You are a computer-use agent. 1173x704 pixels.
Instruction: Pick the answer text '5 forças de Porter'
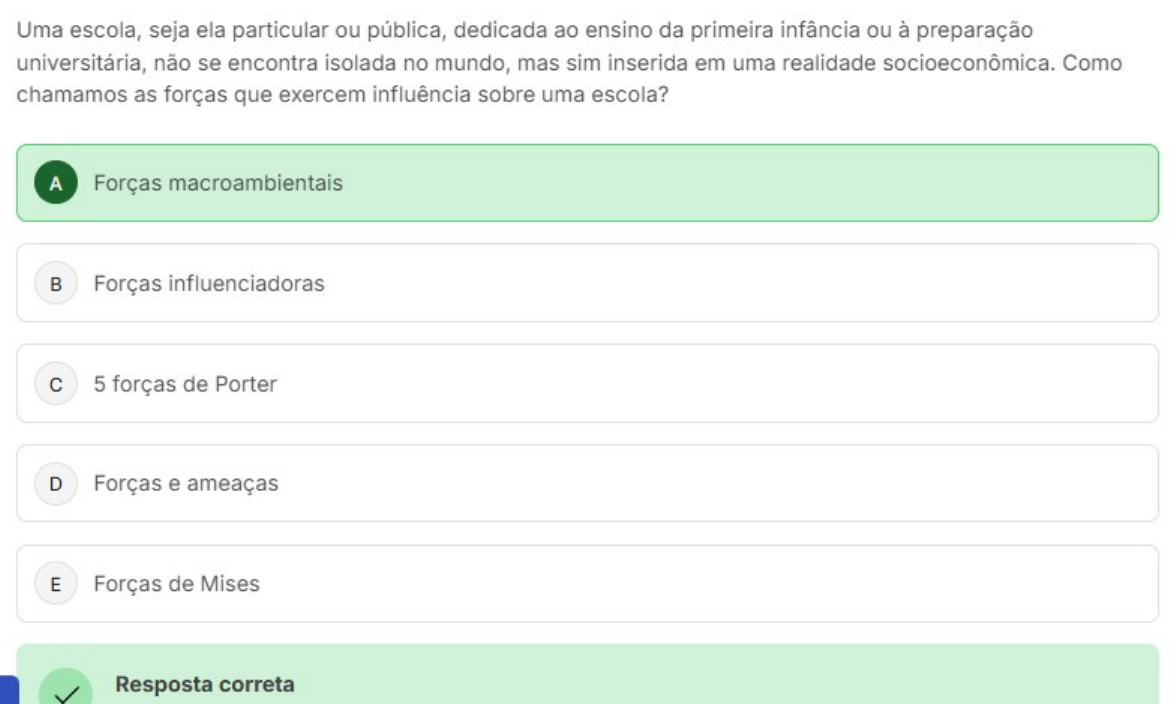tap(185, 384)
